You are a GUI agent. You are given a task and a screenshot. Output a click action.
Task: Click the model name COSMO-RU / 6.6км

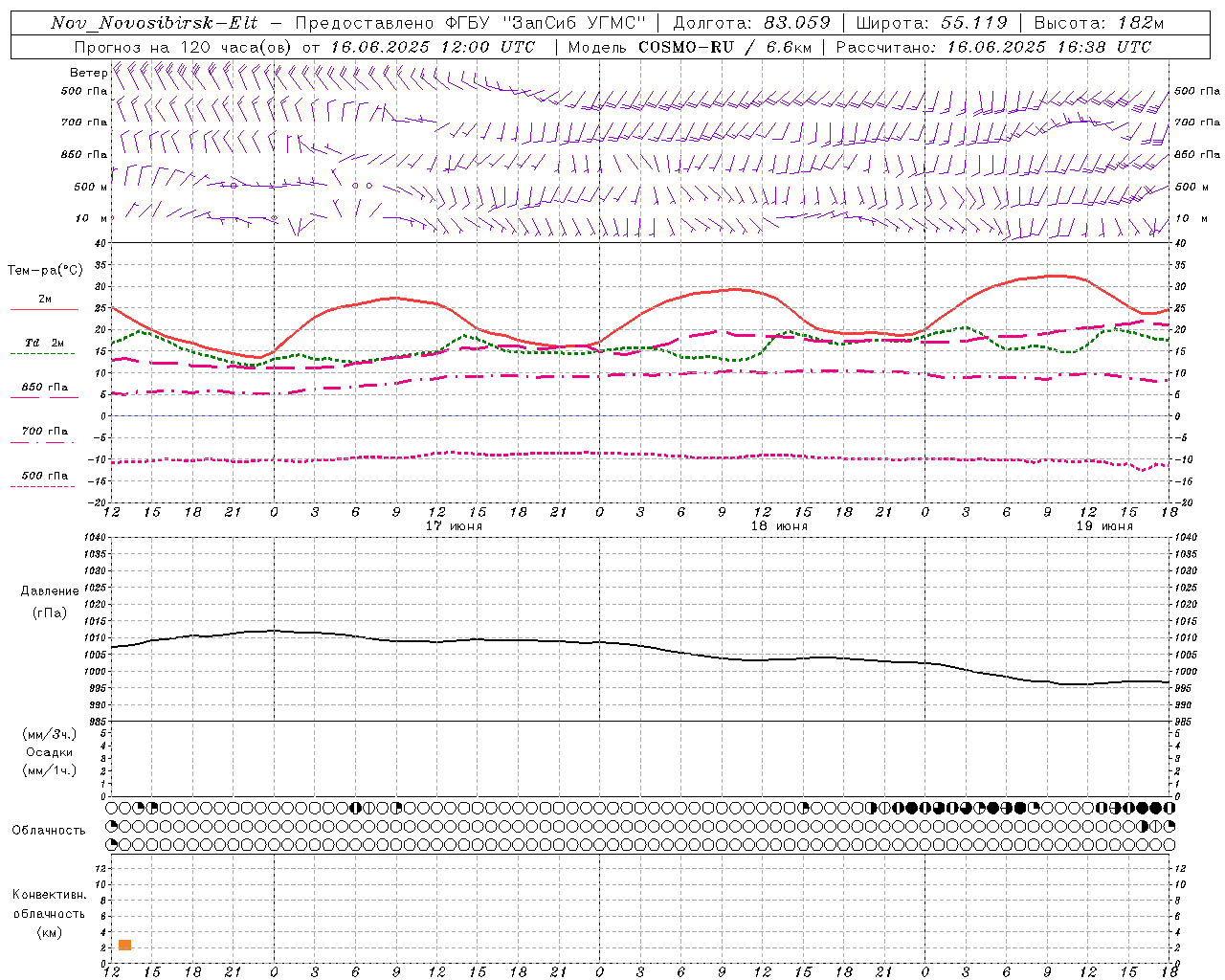tap(724, 47)
